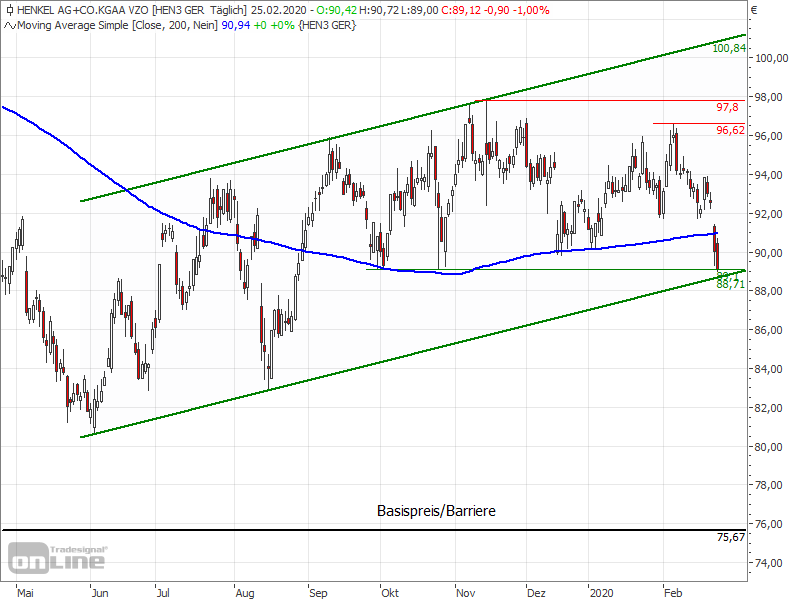The height and width of the screenshot is (600, 800).
Task: Click the Aug label on time axis
Action: [245, 593]
